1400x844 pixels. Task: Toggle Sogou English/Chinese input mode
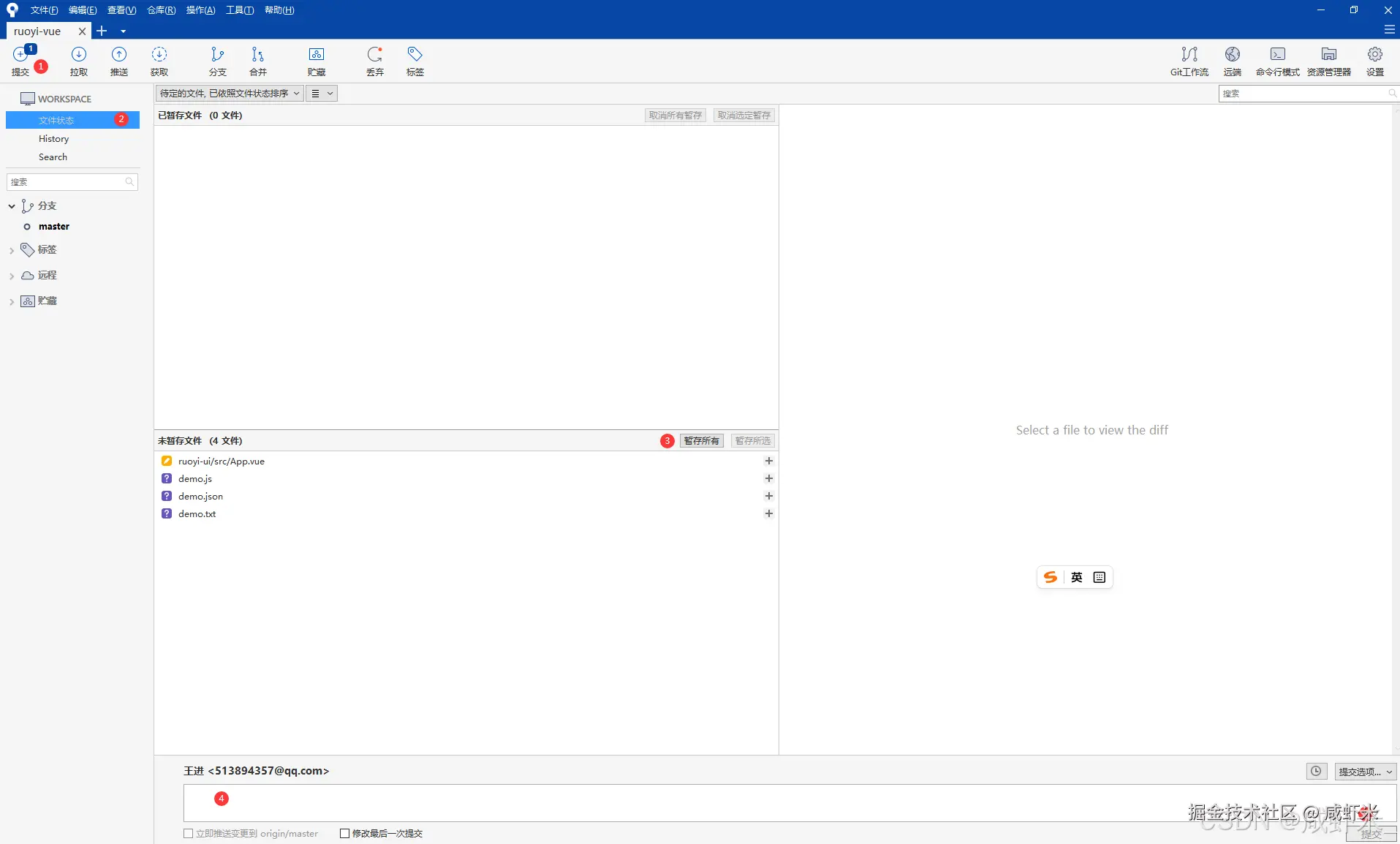pos(1076,577)
